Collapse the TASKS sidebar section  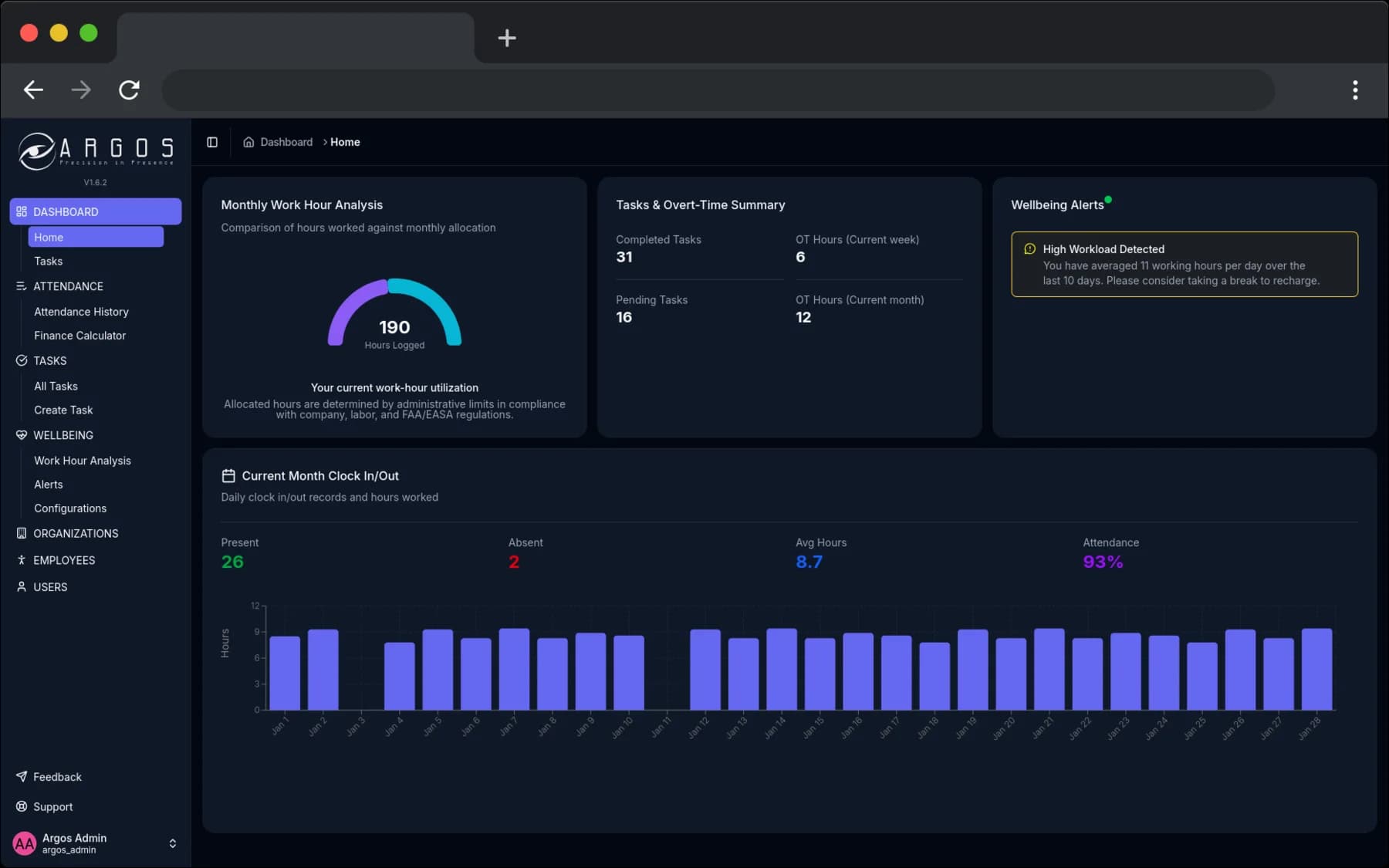96,360
